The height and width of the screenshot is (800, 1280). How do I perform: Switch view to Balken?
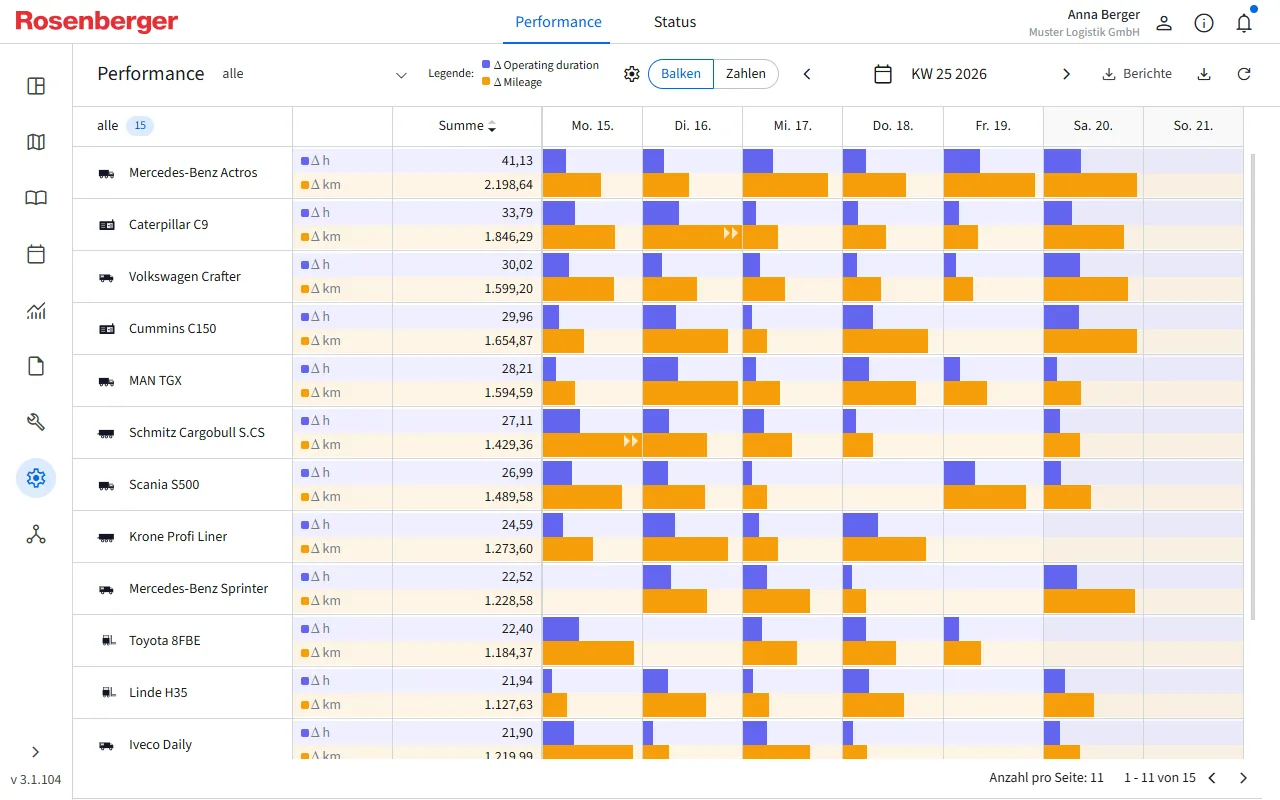tap(681, 74)
